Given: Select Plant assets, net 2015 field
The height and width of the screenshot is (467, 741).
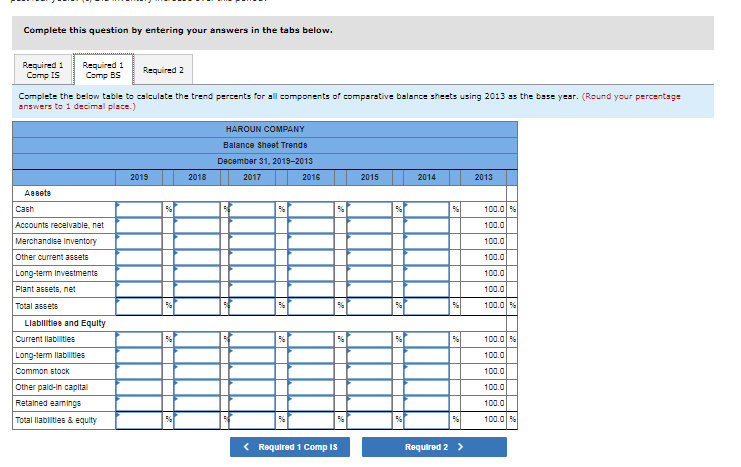Looking at the screenshot, I should click(370, 290).
